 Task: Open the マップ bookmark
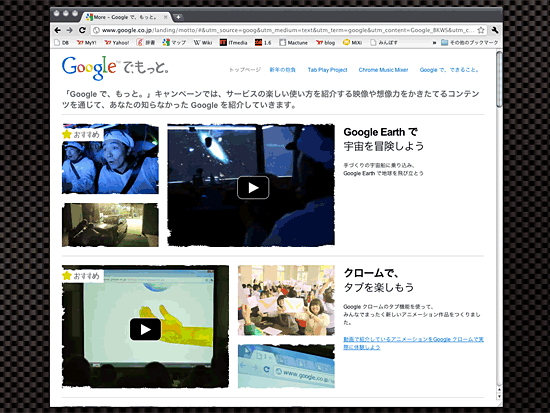(x=174, y=42)
